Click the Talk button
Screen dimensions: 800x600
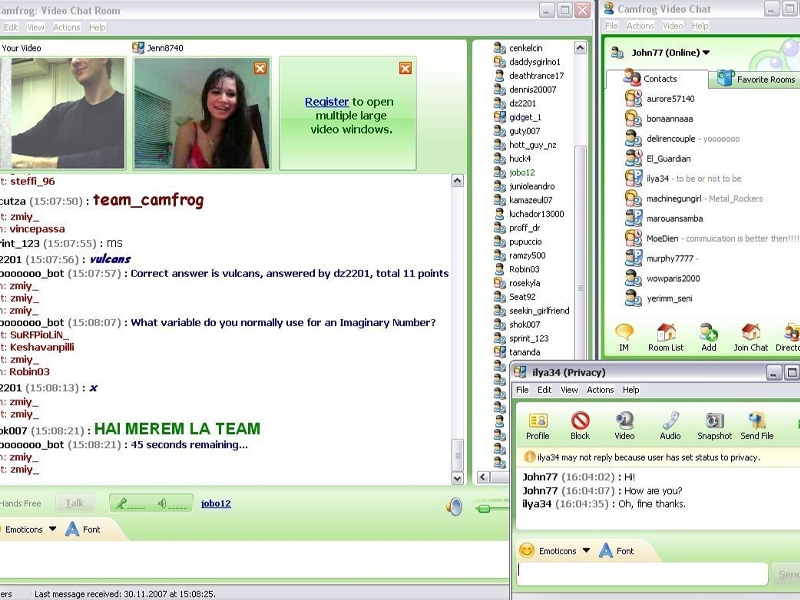pos(75,503)
